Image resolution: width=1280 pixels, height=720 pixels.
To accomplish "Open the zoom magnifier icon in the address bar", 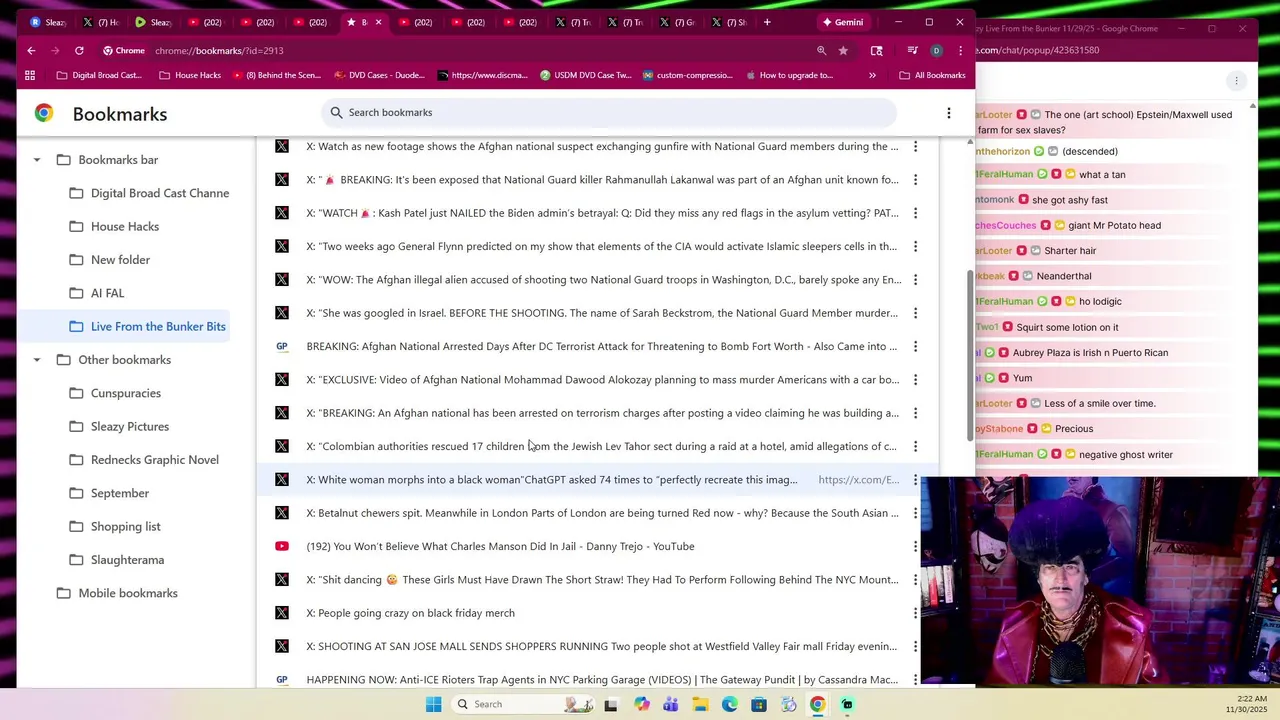I will click(822, 50).
